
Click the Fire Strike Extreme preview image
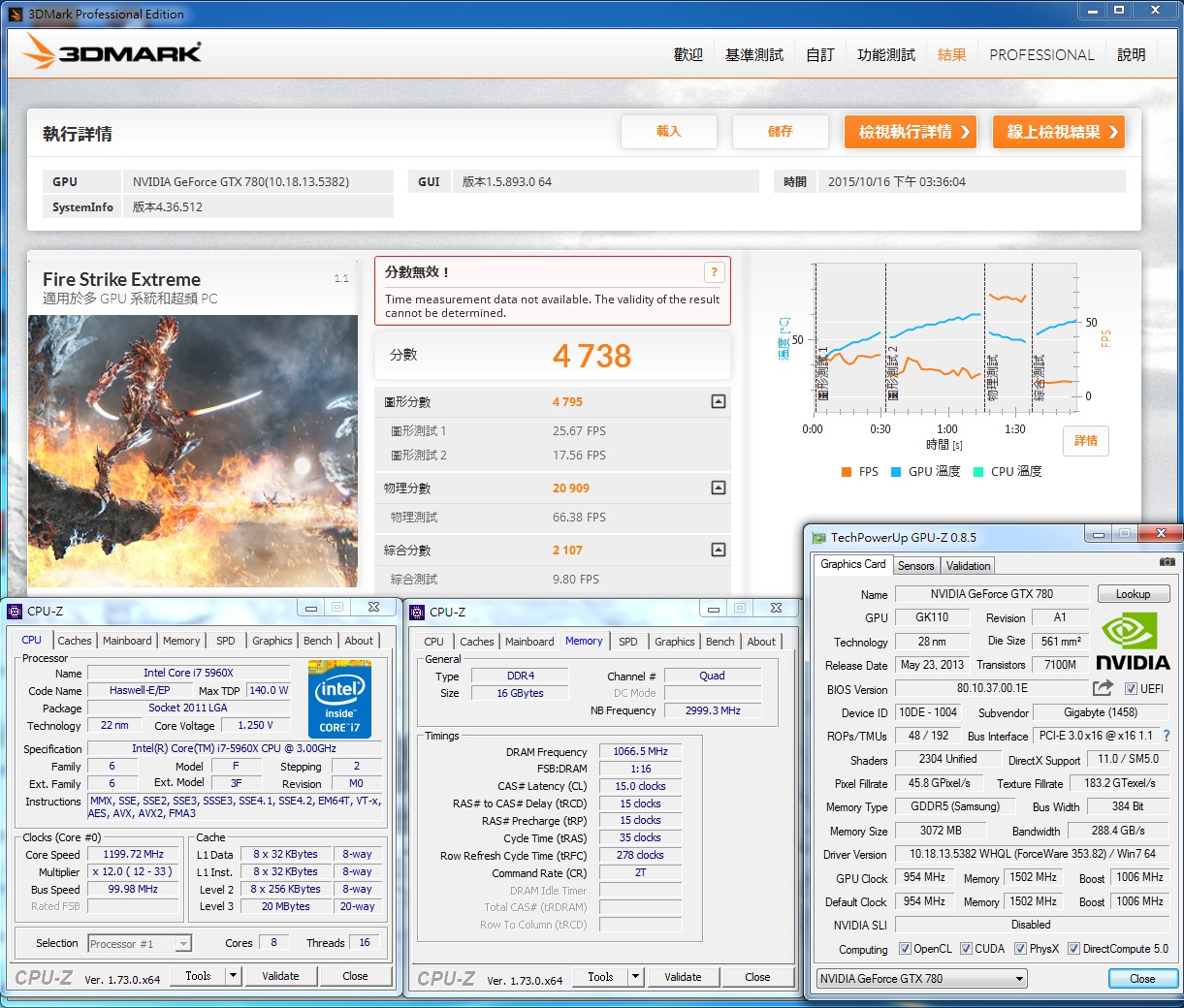click(x=193, y=451)
